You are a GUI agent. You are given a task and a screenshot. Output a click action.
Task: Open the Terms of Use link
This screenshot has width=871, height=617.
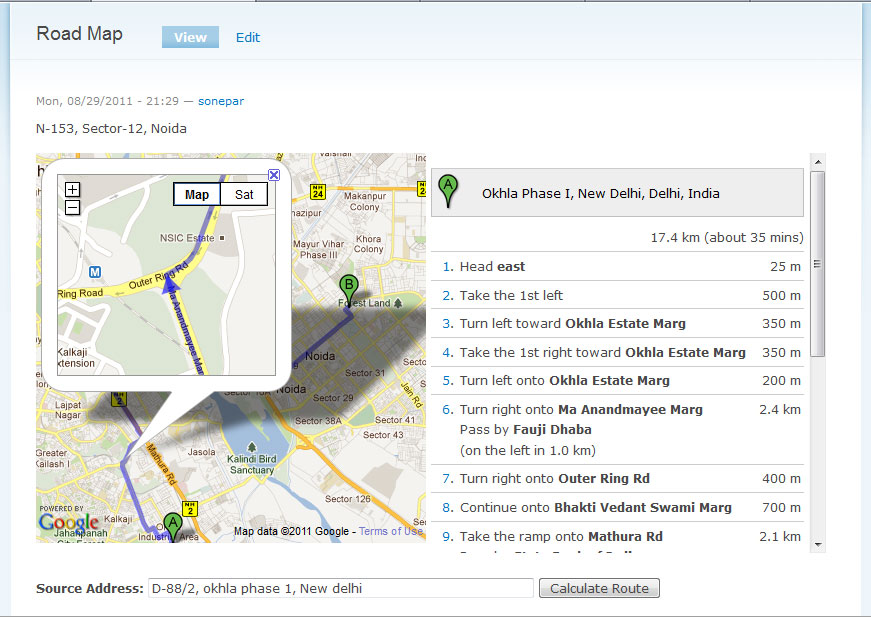[391, 531]
